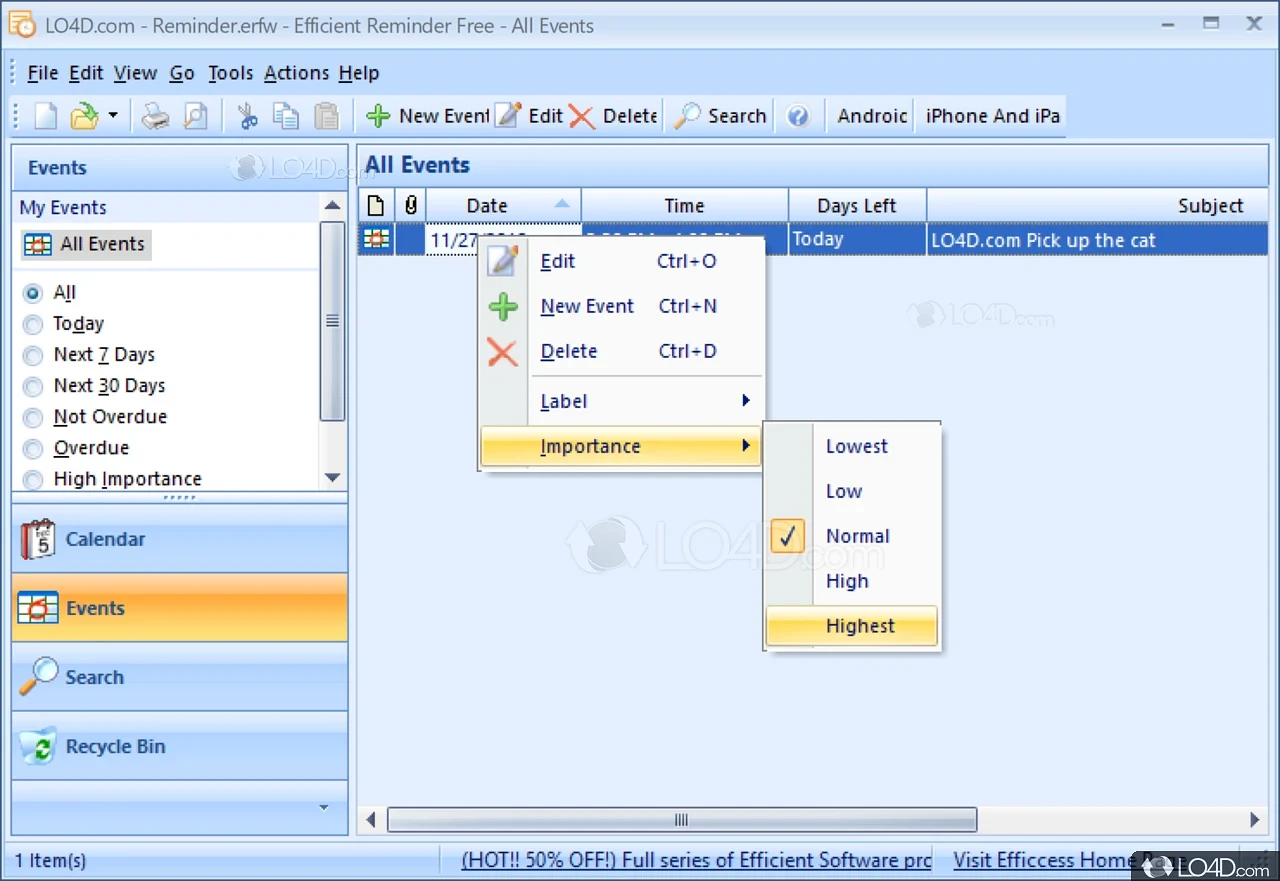Select the Today filter radio button

pyautogui.click(x=32, y=324)
